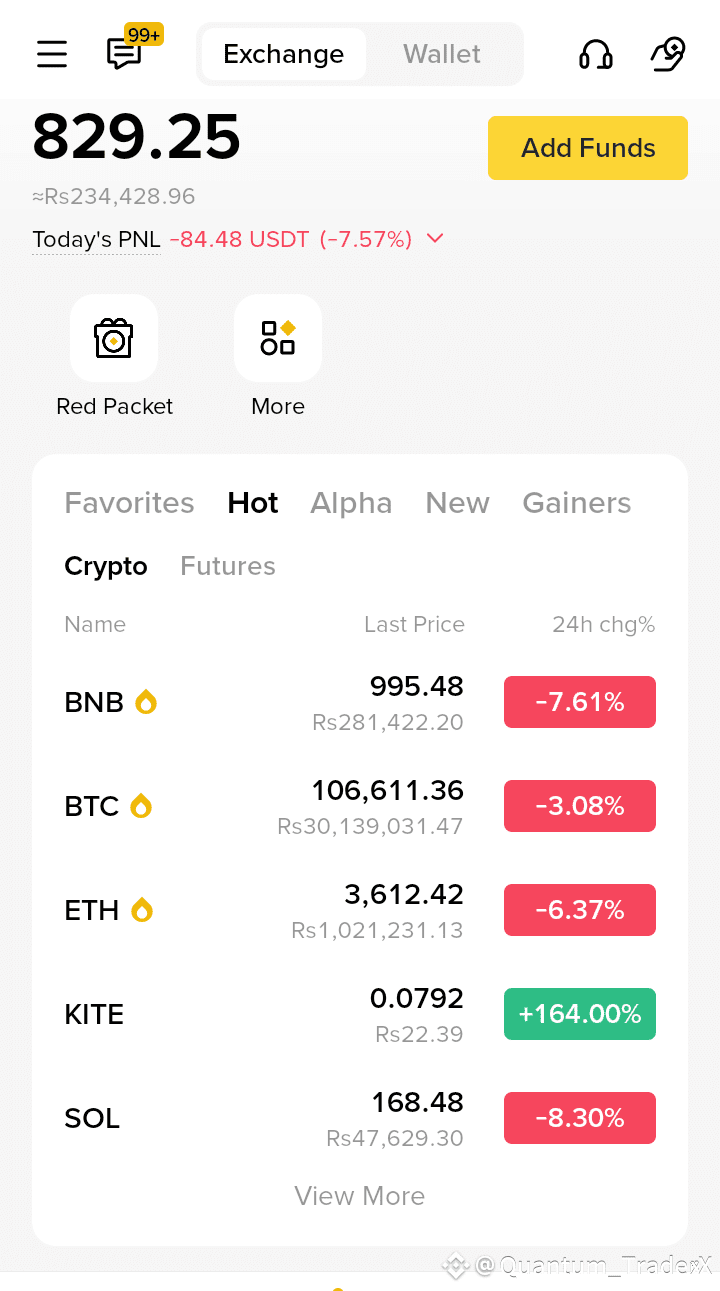Viewport: 720px width, 1291px height.
Task: Select the Alpha tab
Action: [x=351, y=503]
